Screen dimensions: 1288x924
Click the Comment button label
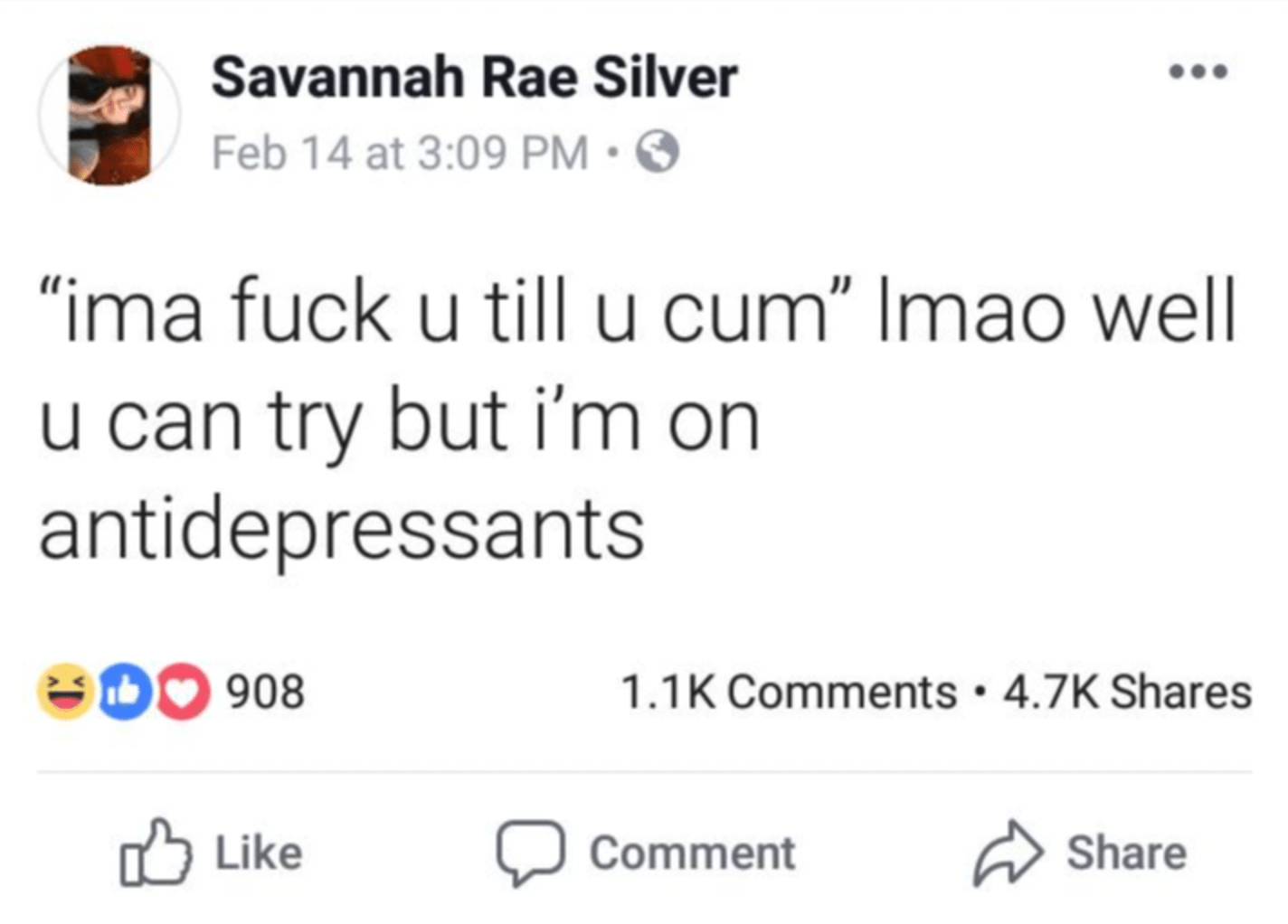[693, 853]
